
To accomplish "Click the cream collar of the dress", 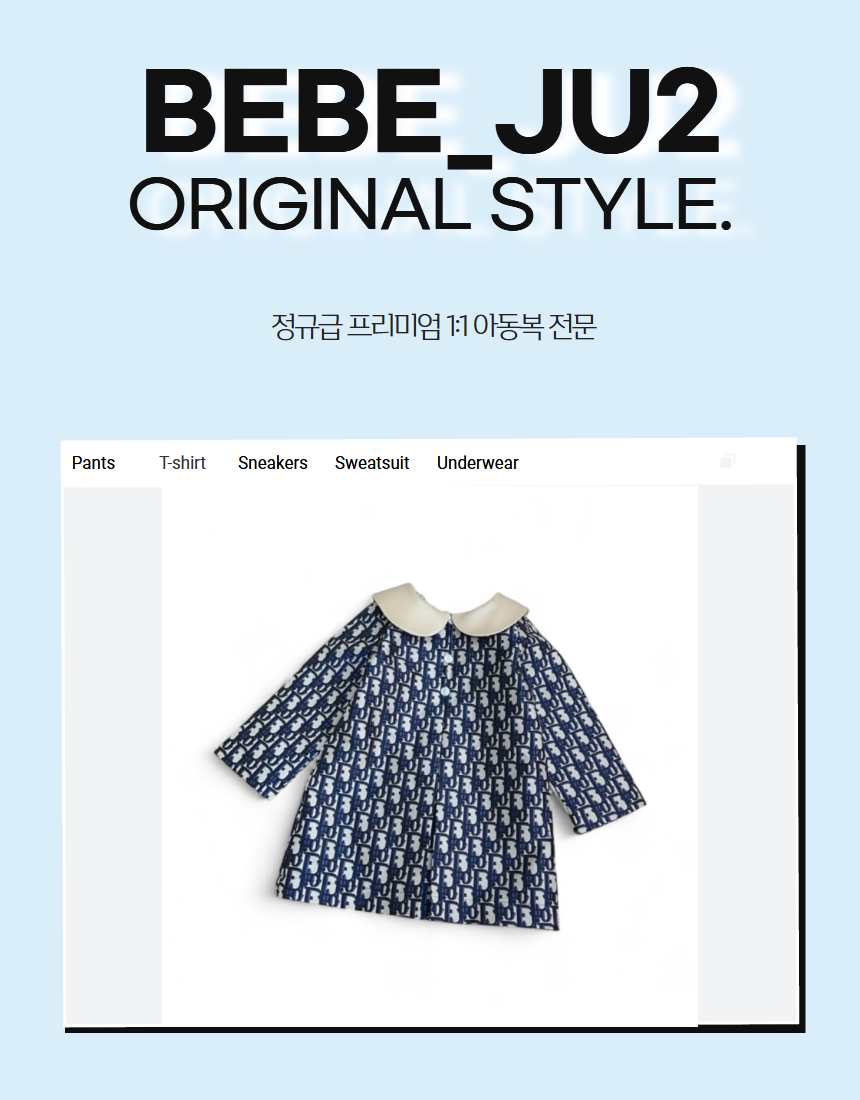I will point(450,605).
